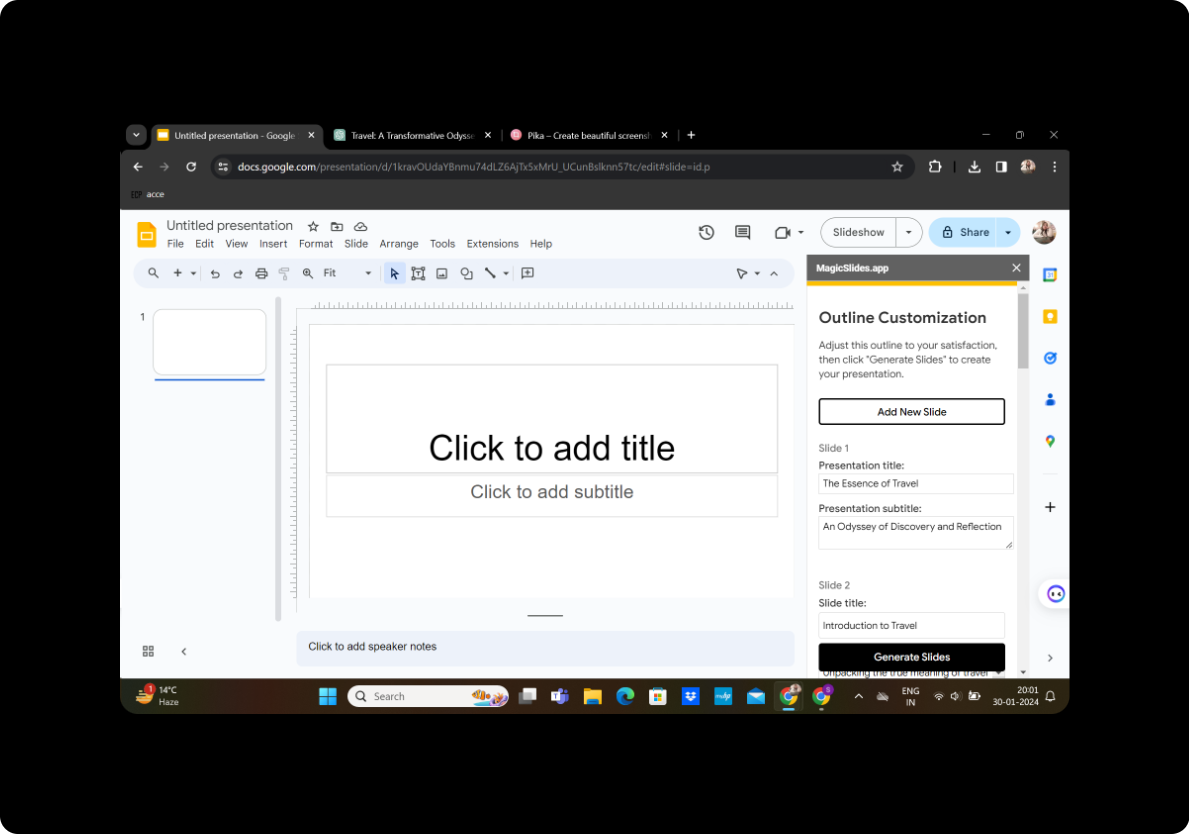Image resolution: width=1189 pixels, height=834 pixels.
Task: Open the Google Slides home icon
Action: click(x=146, y=234)
